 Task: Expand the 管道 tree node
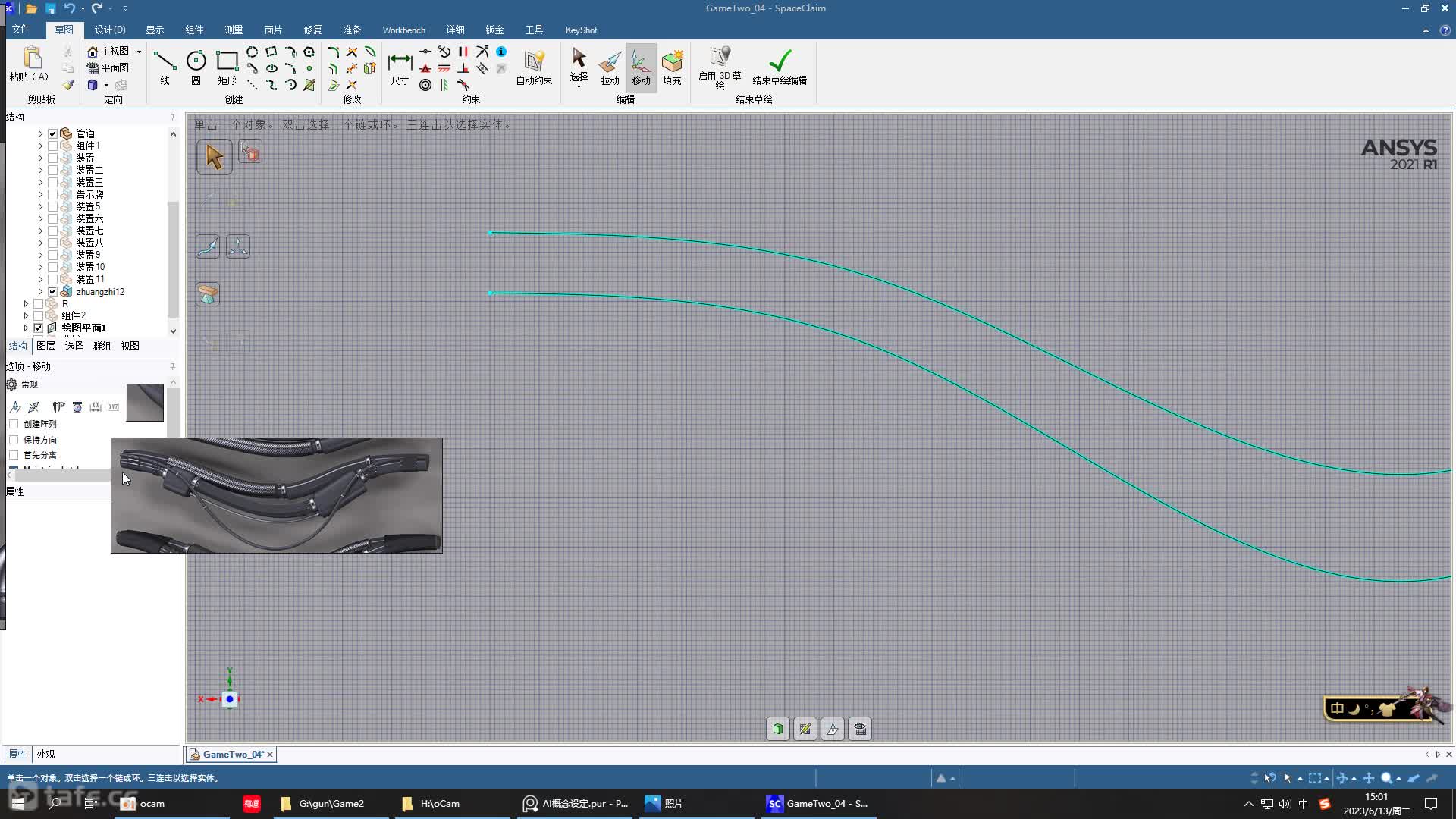(40, 133)
